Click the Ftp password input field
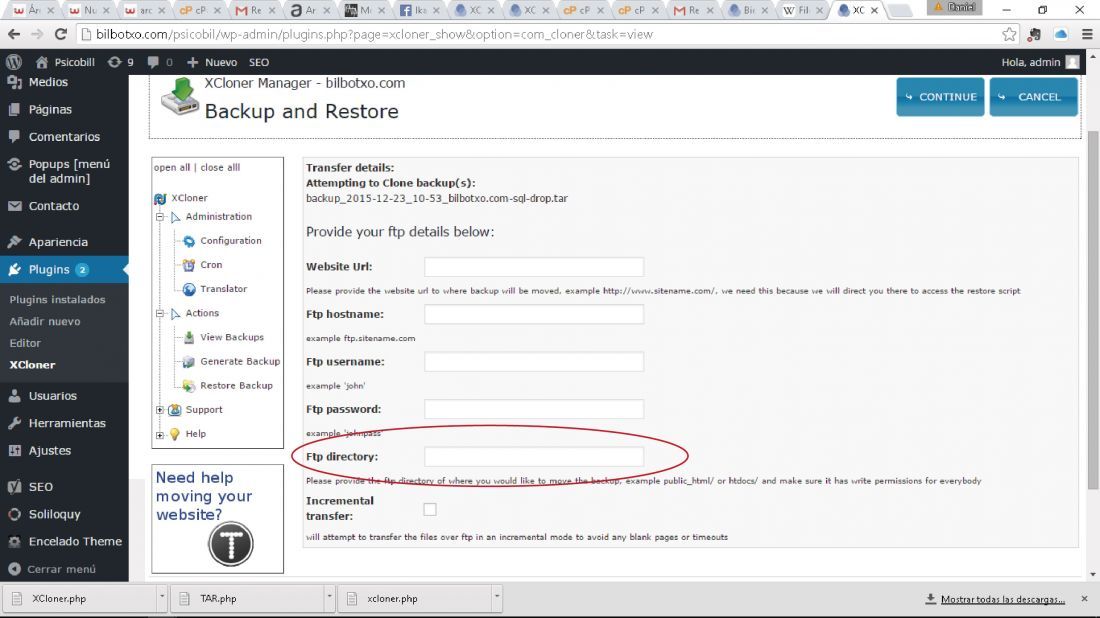 (x=534, y=409)
